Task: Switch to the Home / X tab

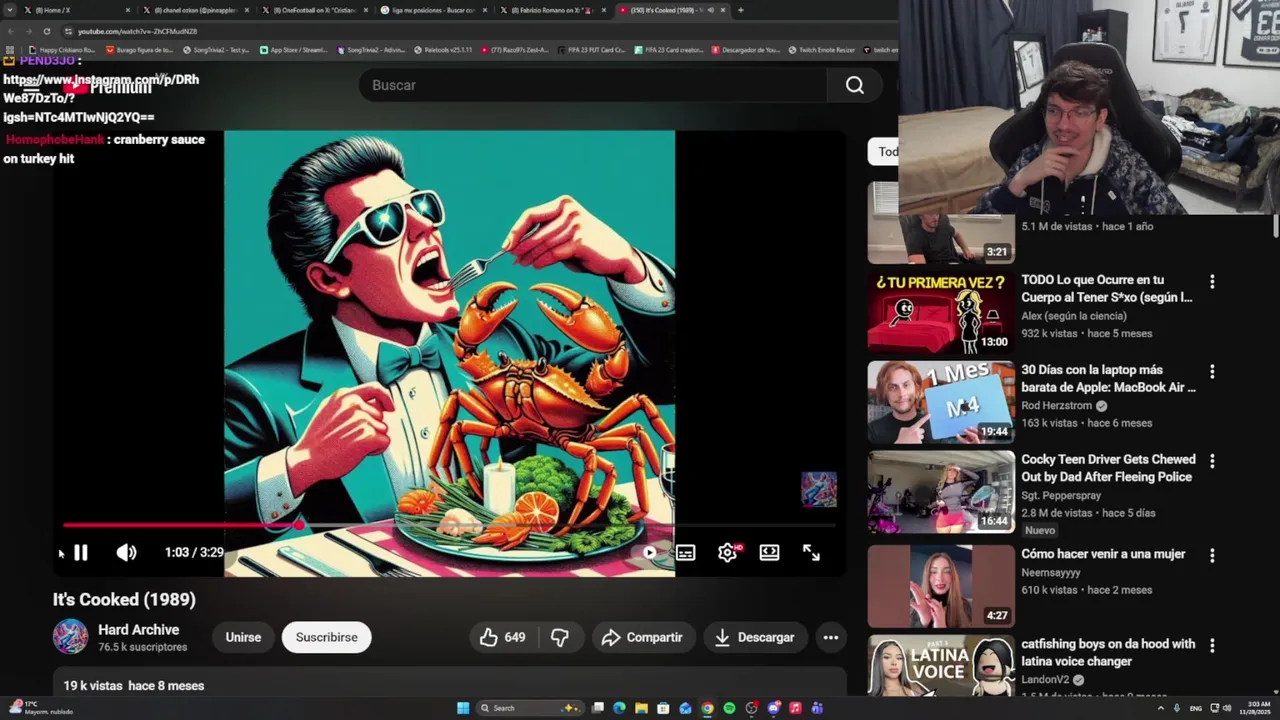Action: [x=75, y=10]
